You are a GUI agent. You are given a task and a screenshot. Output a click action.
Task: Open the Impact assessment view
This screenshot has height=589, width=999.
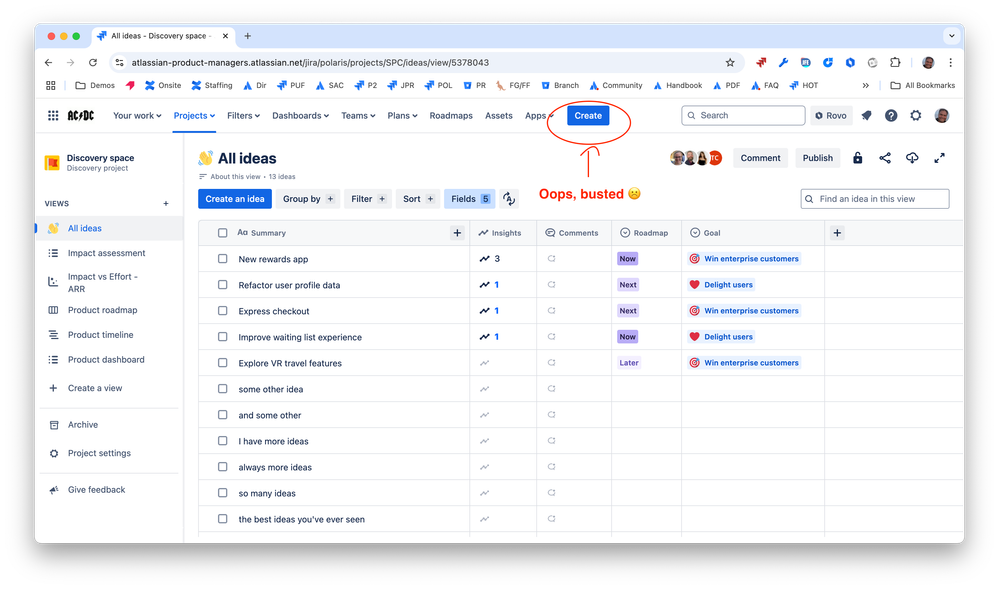[106, 253]
